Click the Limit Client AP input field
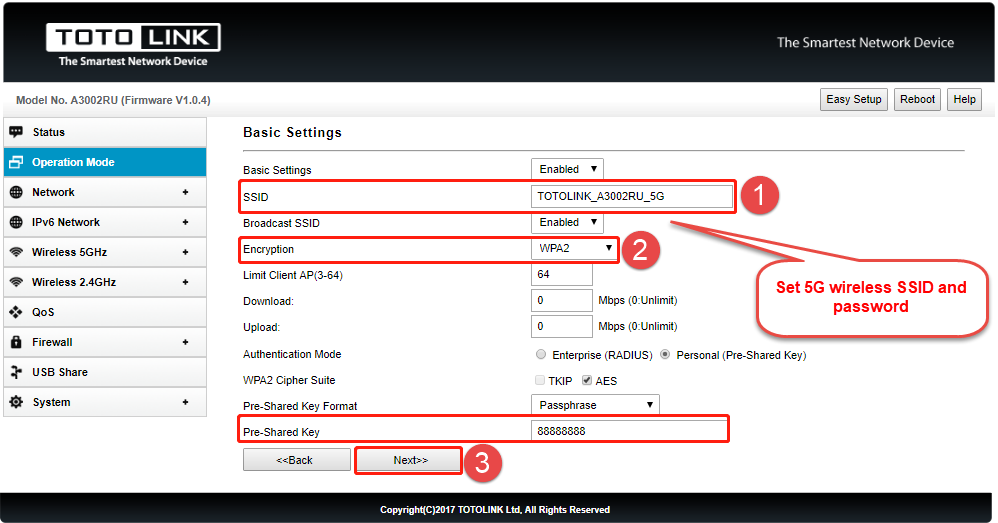The height and width of the screenshot is (523, 998). click(562, 274)
